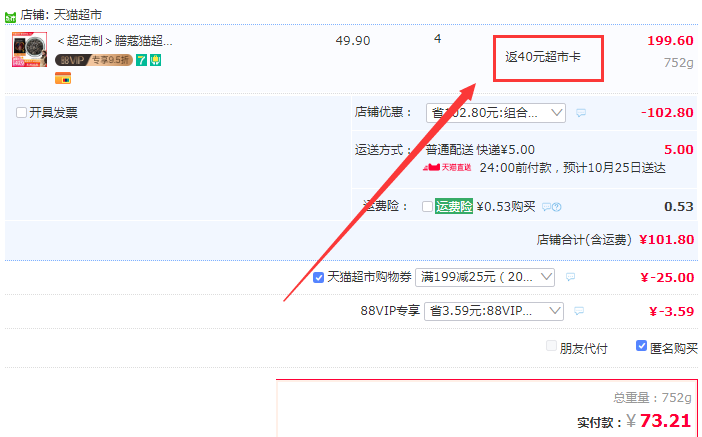Click the 普通配送 快递¥5.00 shipping option
Image resolution: width=702 pixels, height=437 pixels.
tap(480, 150)
